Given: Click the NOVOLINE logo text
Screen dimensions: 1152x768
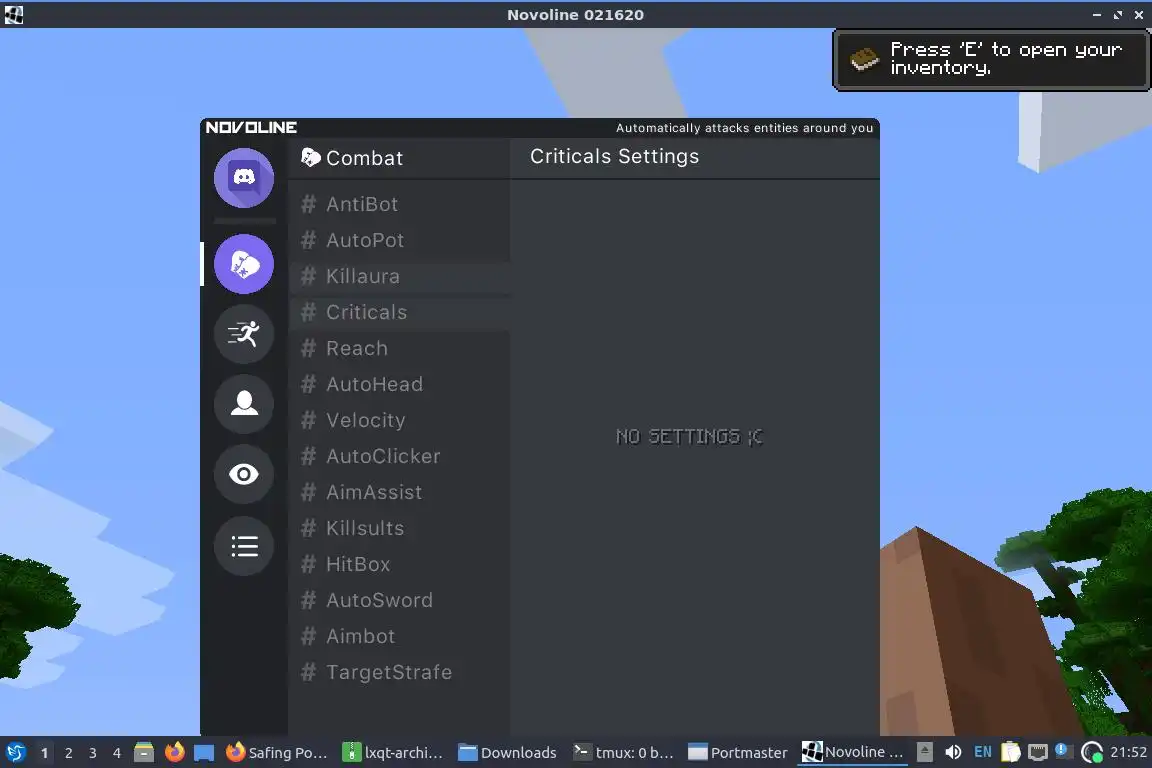Looking at the screenshot, I should pyautogui.click(x=251, y=127).
